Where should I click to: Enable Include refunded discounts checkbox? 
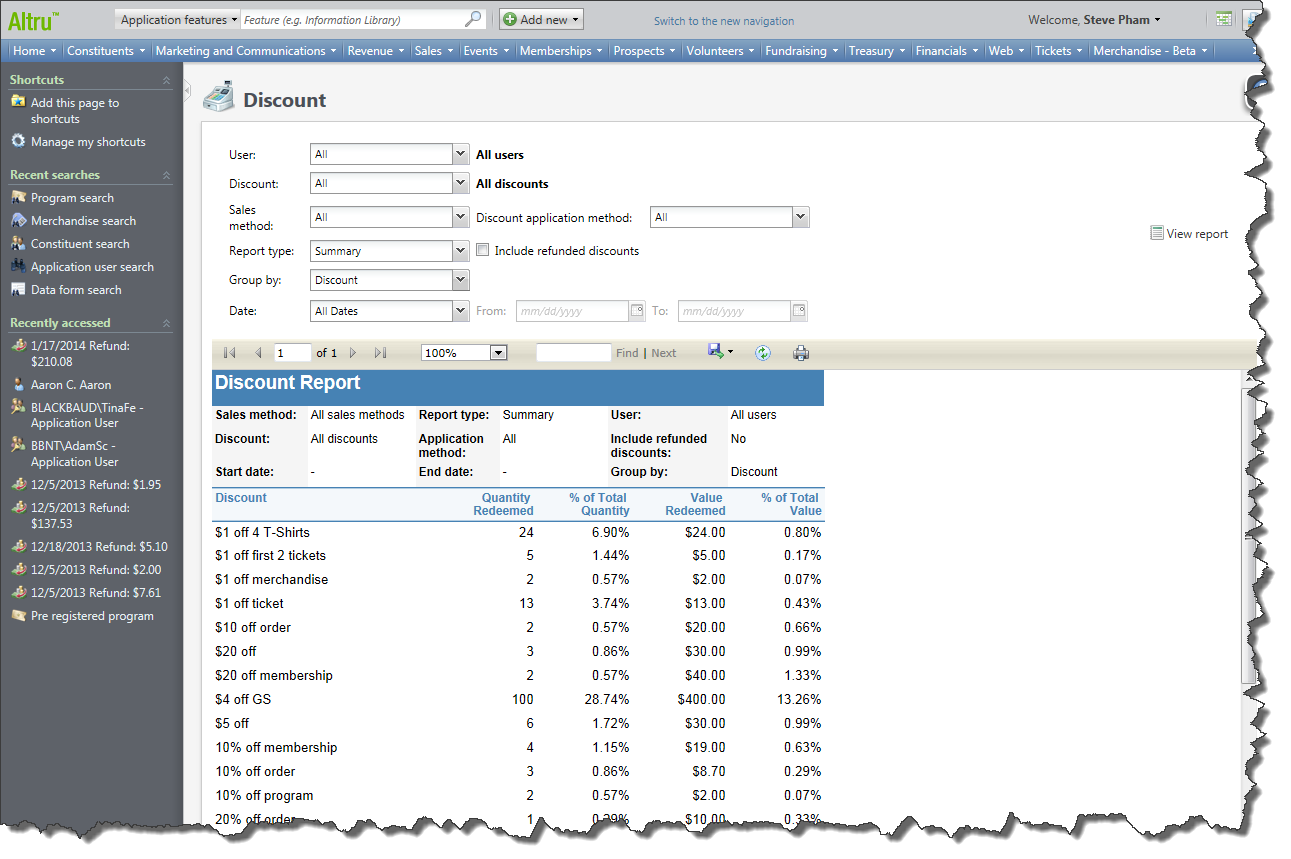483,251
